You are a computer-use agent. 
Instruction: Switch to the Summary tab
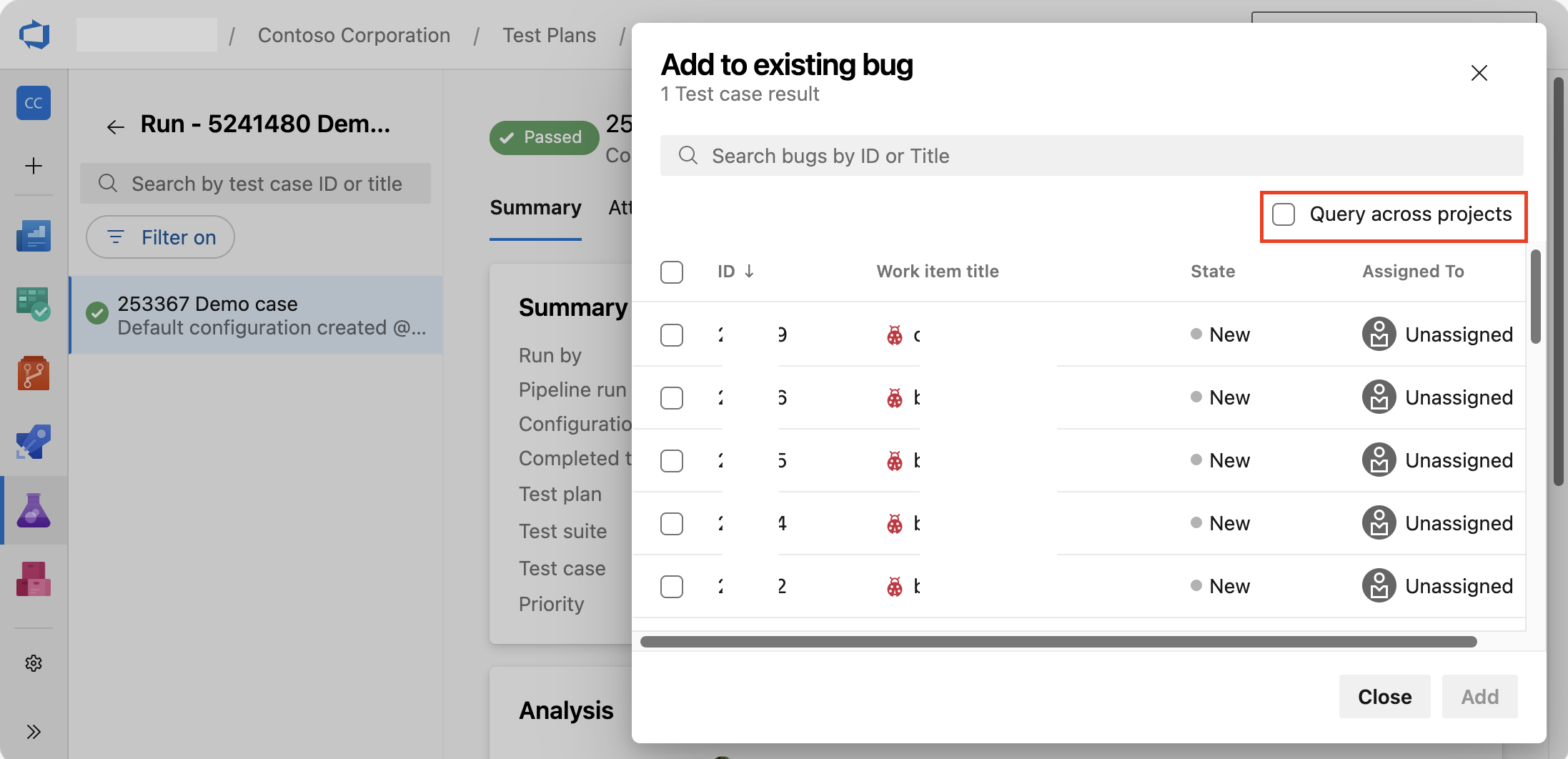(535, 208)
